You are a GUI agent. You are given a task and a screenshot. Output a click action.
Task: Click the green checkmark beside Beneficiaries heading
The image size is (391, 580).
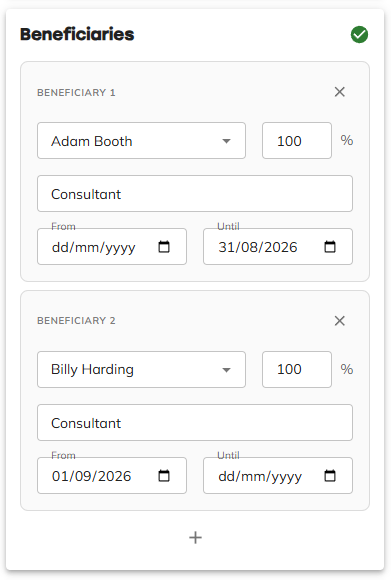(359, 35)
